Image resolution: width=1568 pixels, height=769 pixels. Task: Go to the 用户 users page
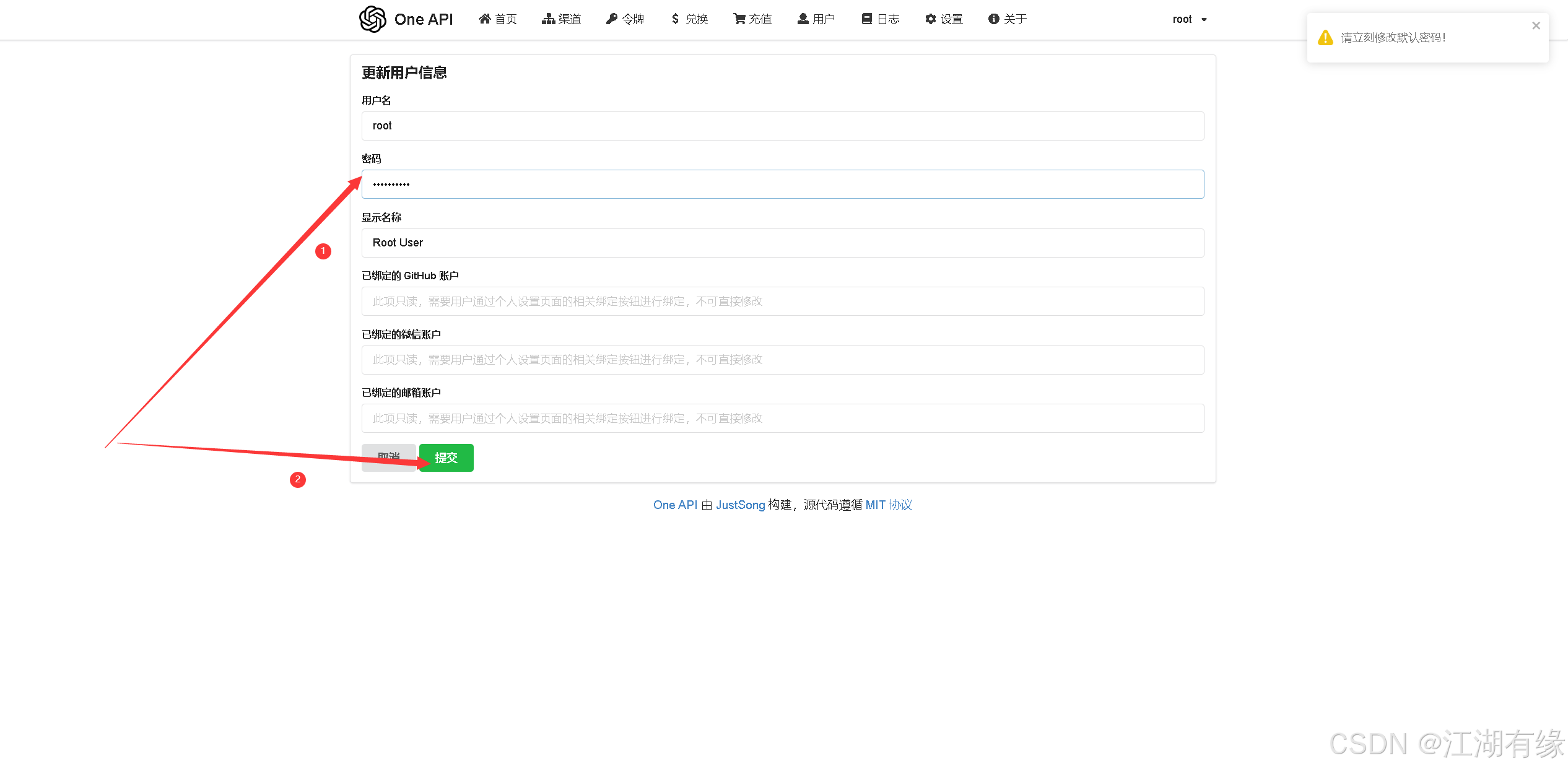coord(816,19)
